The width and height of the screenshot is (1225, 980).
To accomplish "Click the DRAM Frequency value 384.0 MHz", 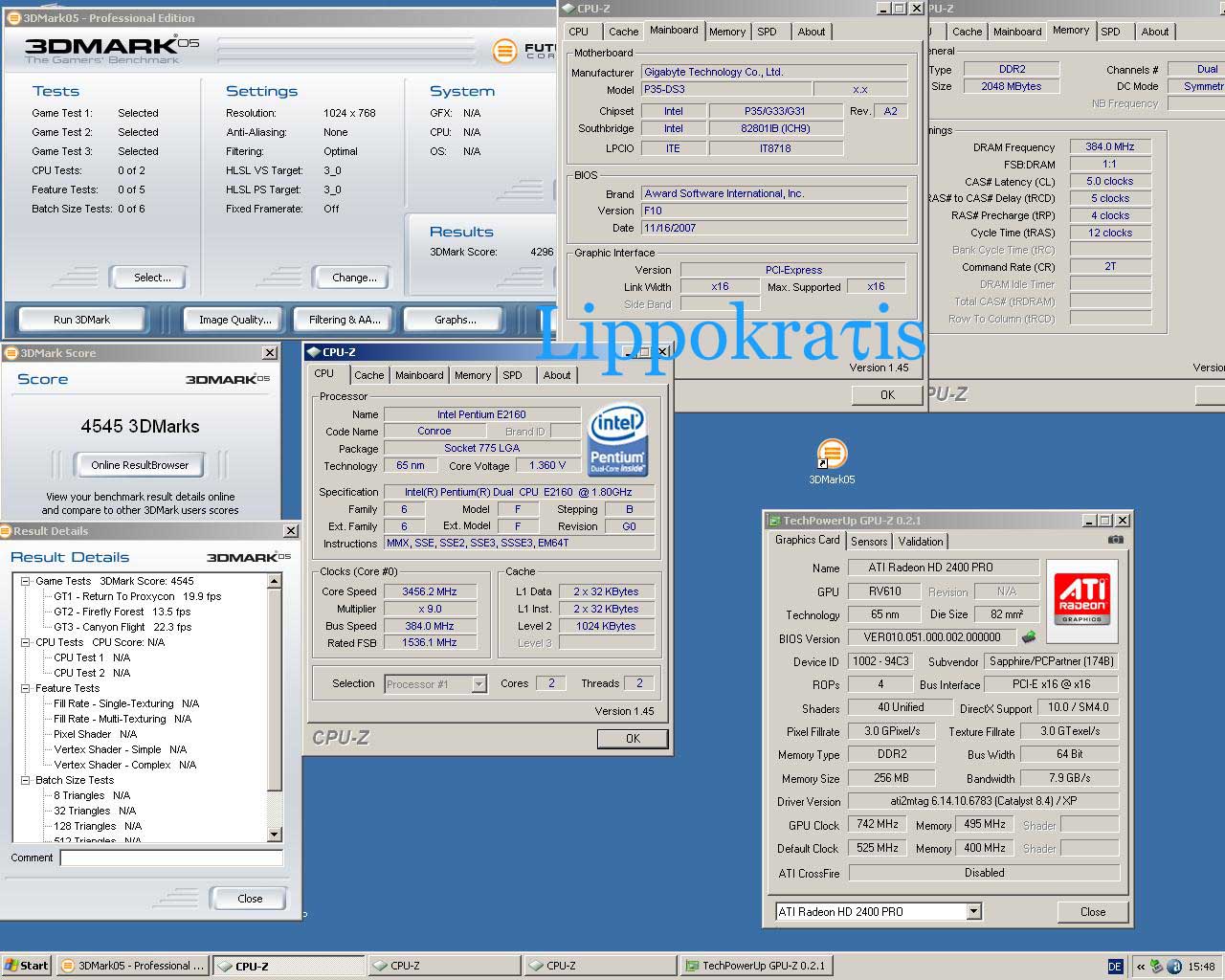I will [1110, 146].
